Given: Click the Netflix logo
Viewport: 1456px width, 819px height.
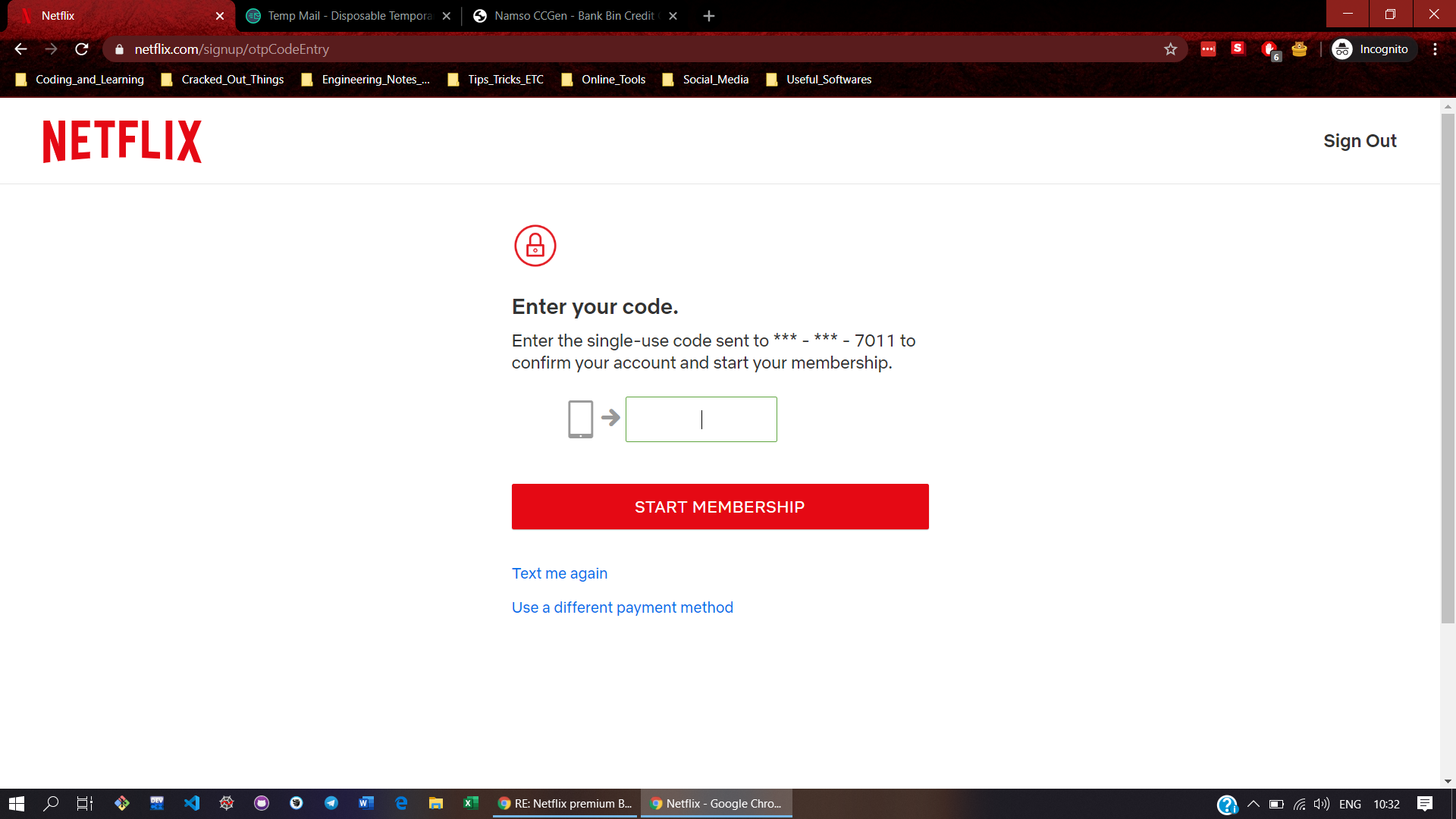Looking at the screenshot, I should click(x=122, y=141).
